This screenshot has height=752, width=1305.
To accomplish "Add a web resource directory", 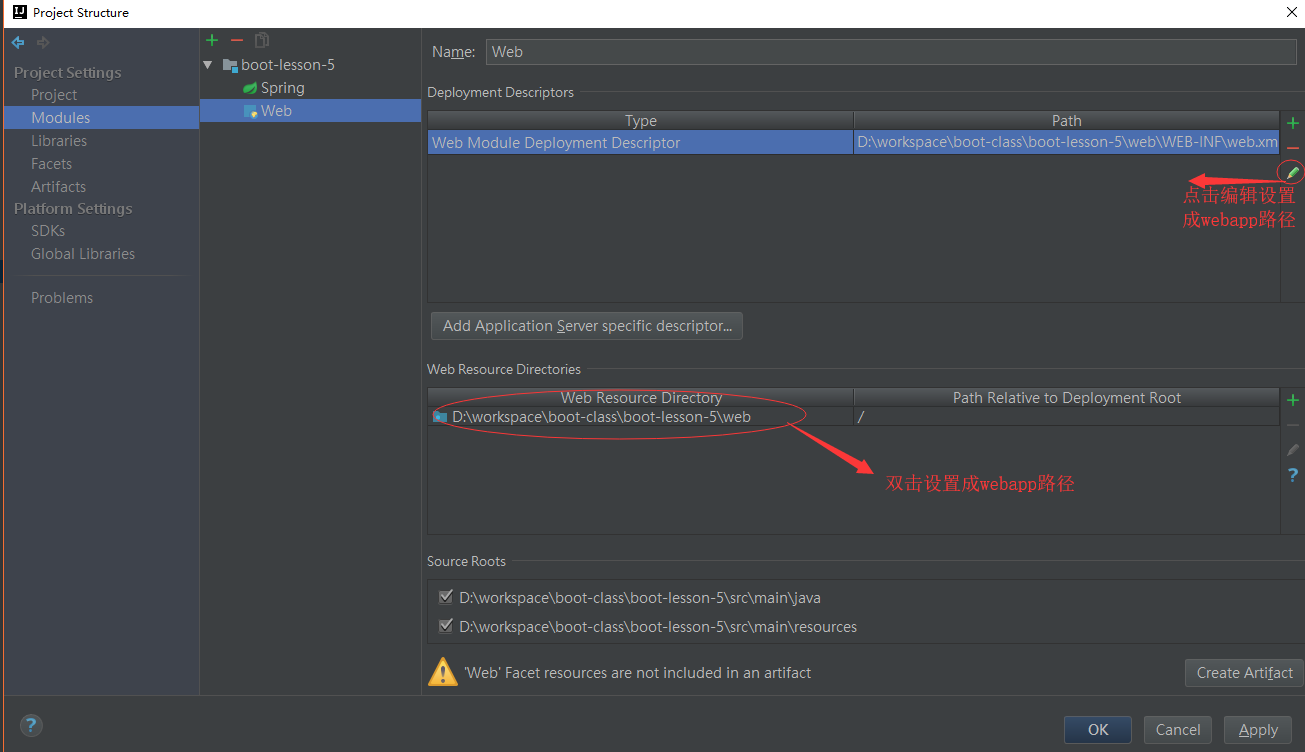I will click(1293, 400).
